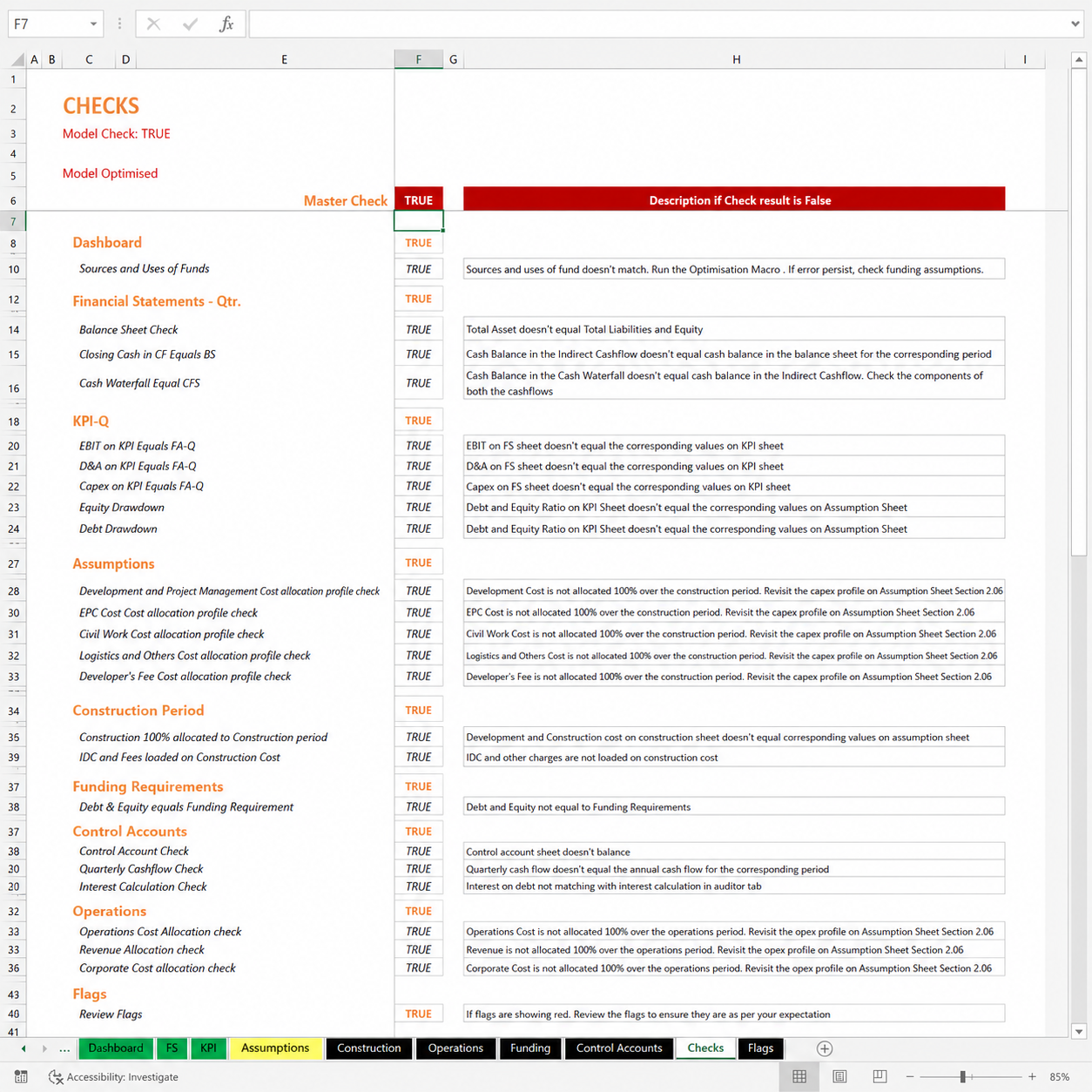
Task: Click the 85% zoom level
Action: click(1060, 1077)
